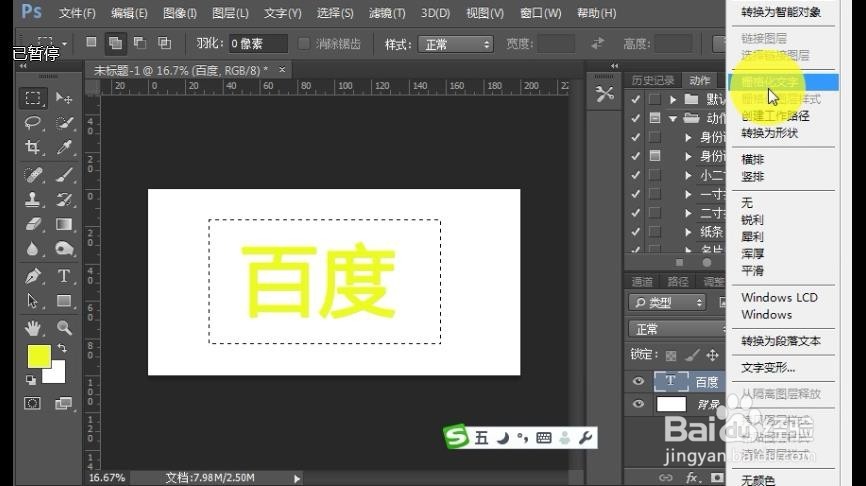Click the link layers chain icon
The width and height of the screenshot is (866, 486).
(x=666, y=478)
